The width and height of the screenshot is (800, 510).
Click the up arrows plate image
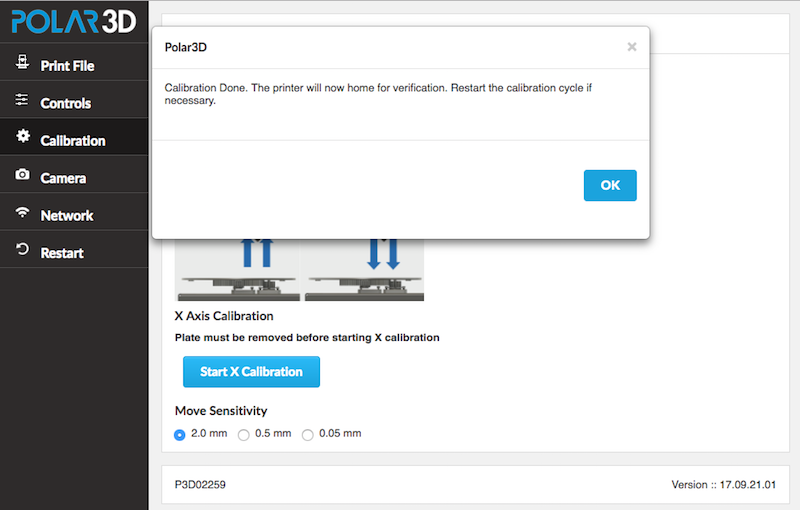(x=237, y=270)
